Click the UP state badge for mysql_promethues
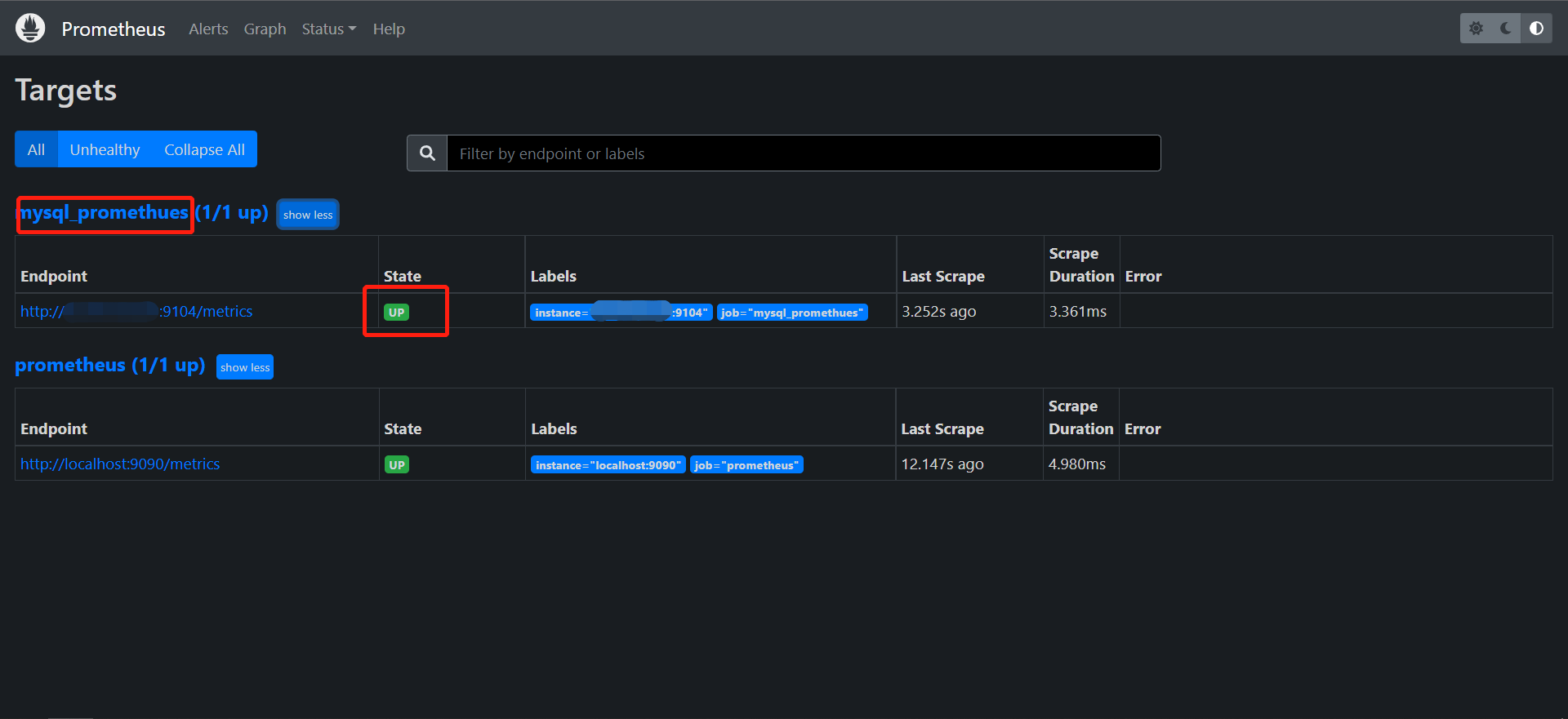This screenshot has width=1568, height=719. (396, 312)
